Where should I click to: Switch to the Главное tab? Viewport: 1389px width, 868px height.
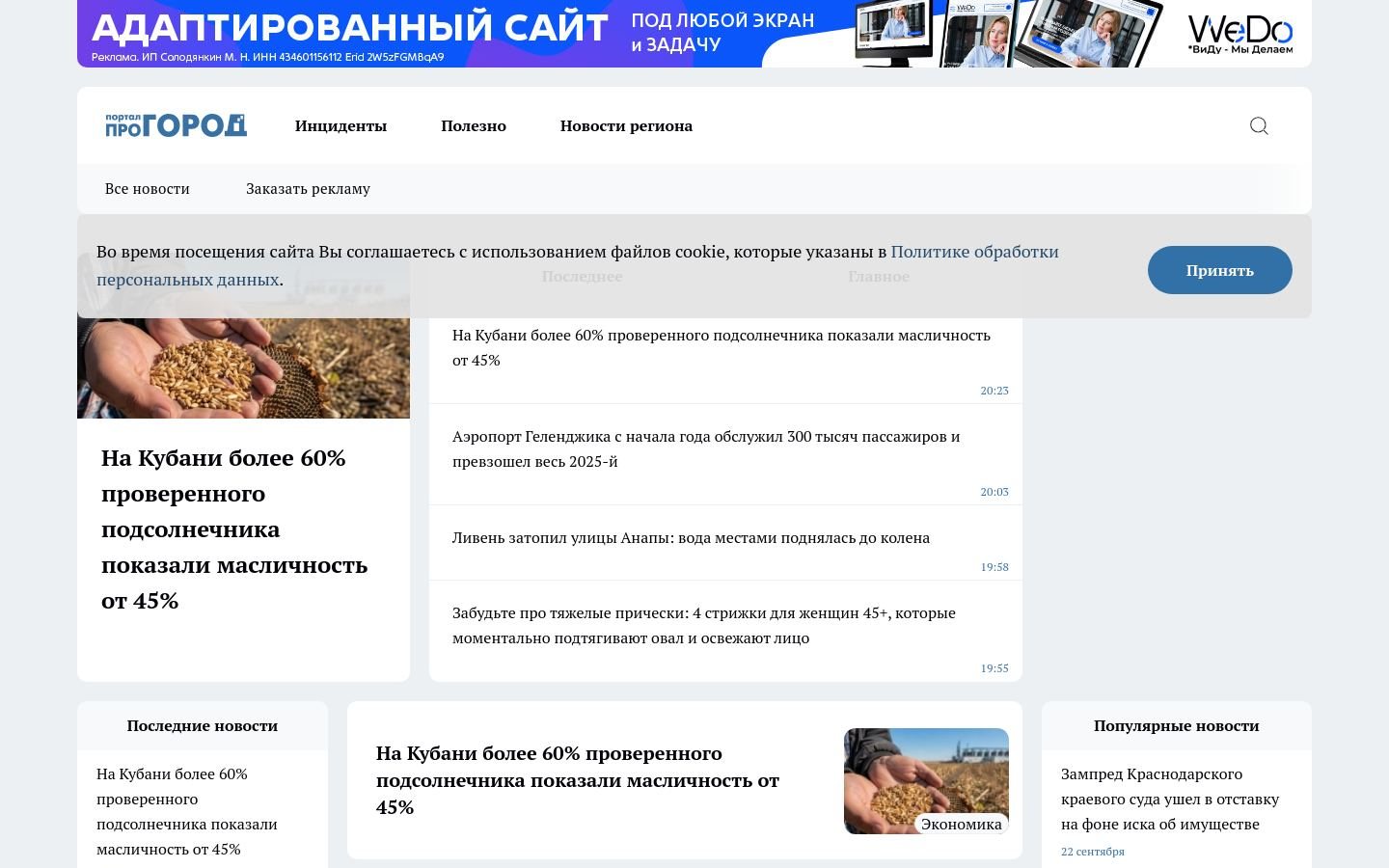click(879, 276)
